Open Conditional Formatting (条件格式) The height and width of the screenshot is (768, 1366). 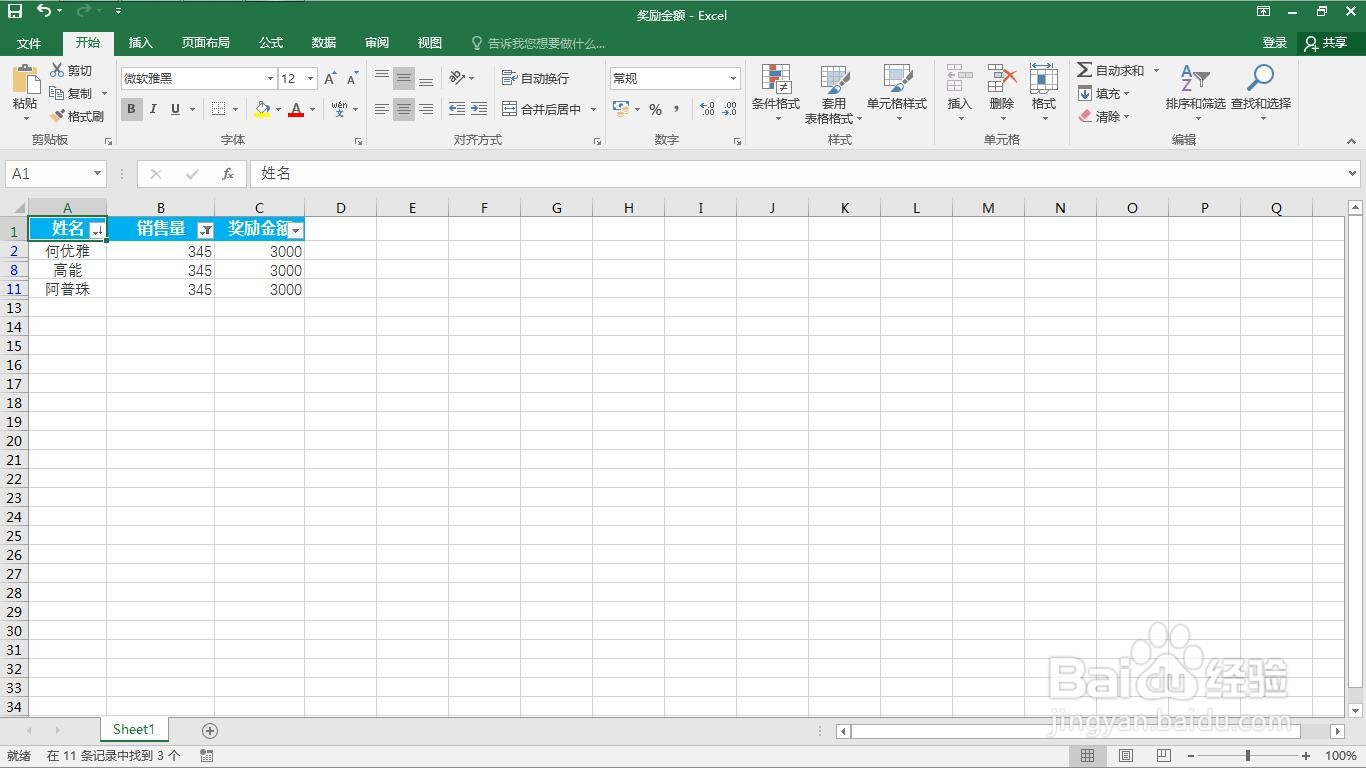[776, 92]
